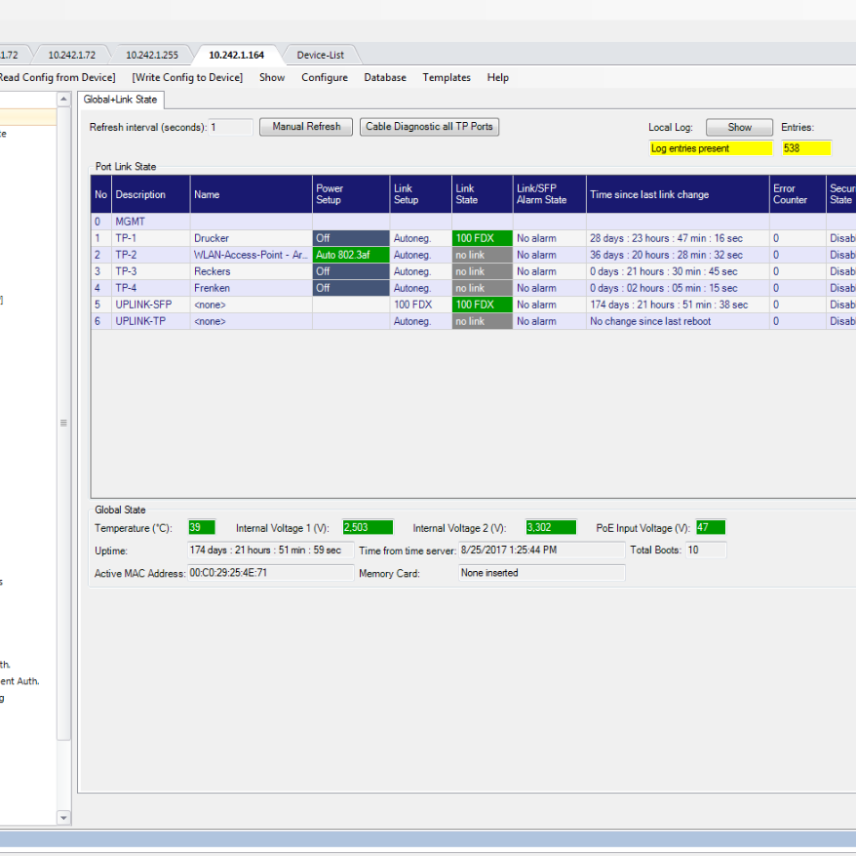Select the MGMT row

click(x=473, y=222)
